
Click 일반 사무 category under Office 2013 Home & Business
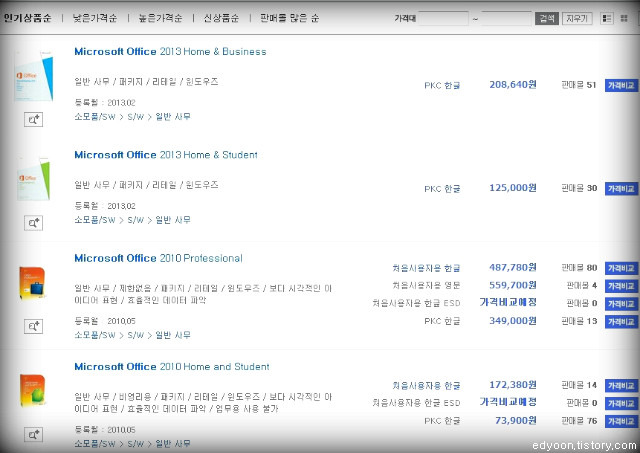pyautogui.click(x=173, y=117)
